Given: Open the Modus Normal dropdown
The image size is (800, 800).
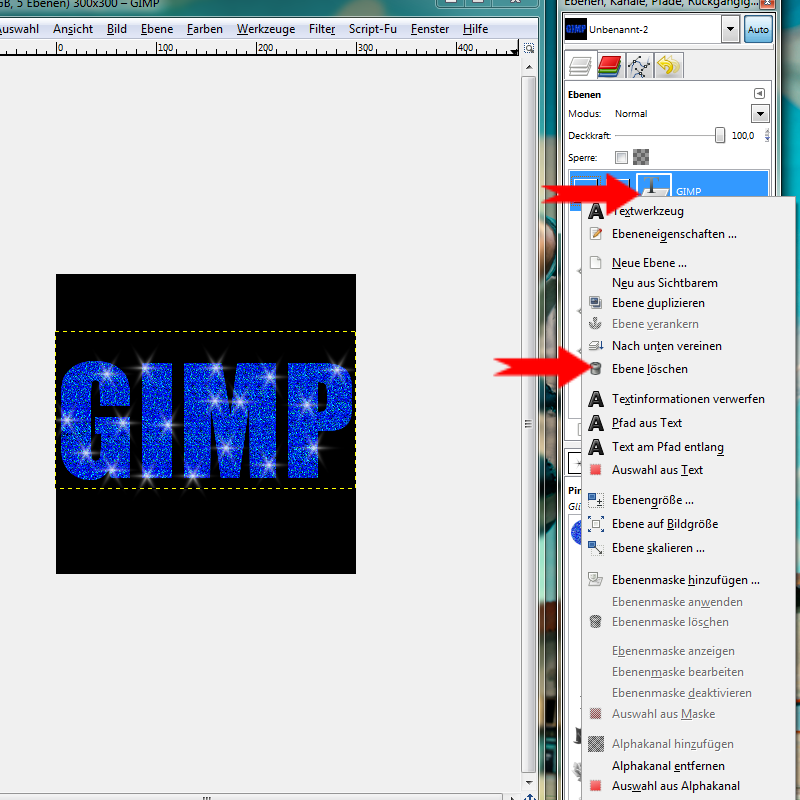Looking at the screenshot, I should click(760, 114).
